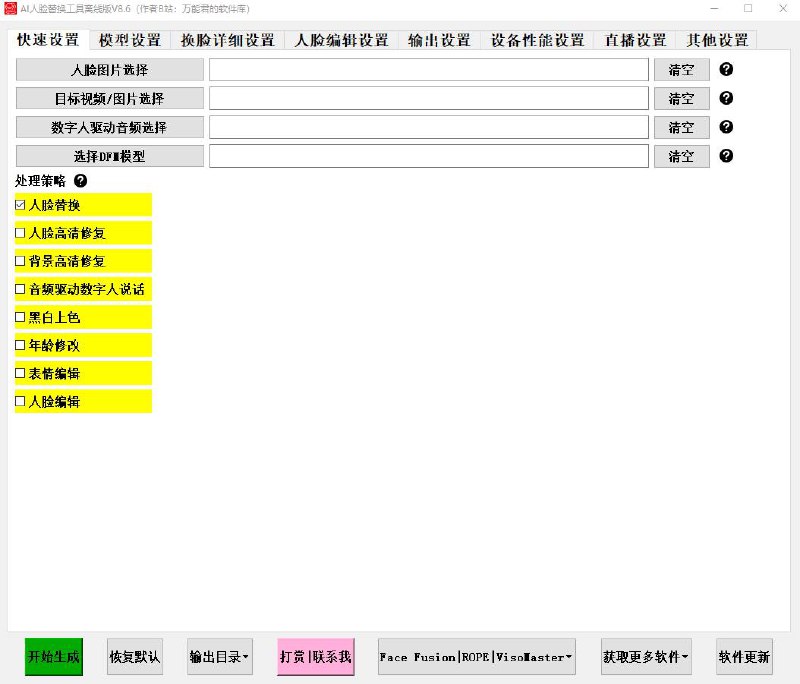The width and height of the screenshot is (800, 684).
Task: Go to the 输出设置 tab
Action: 434,40
